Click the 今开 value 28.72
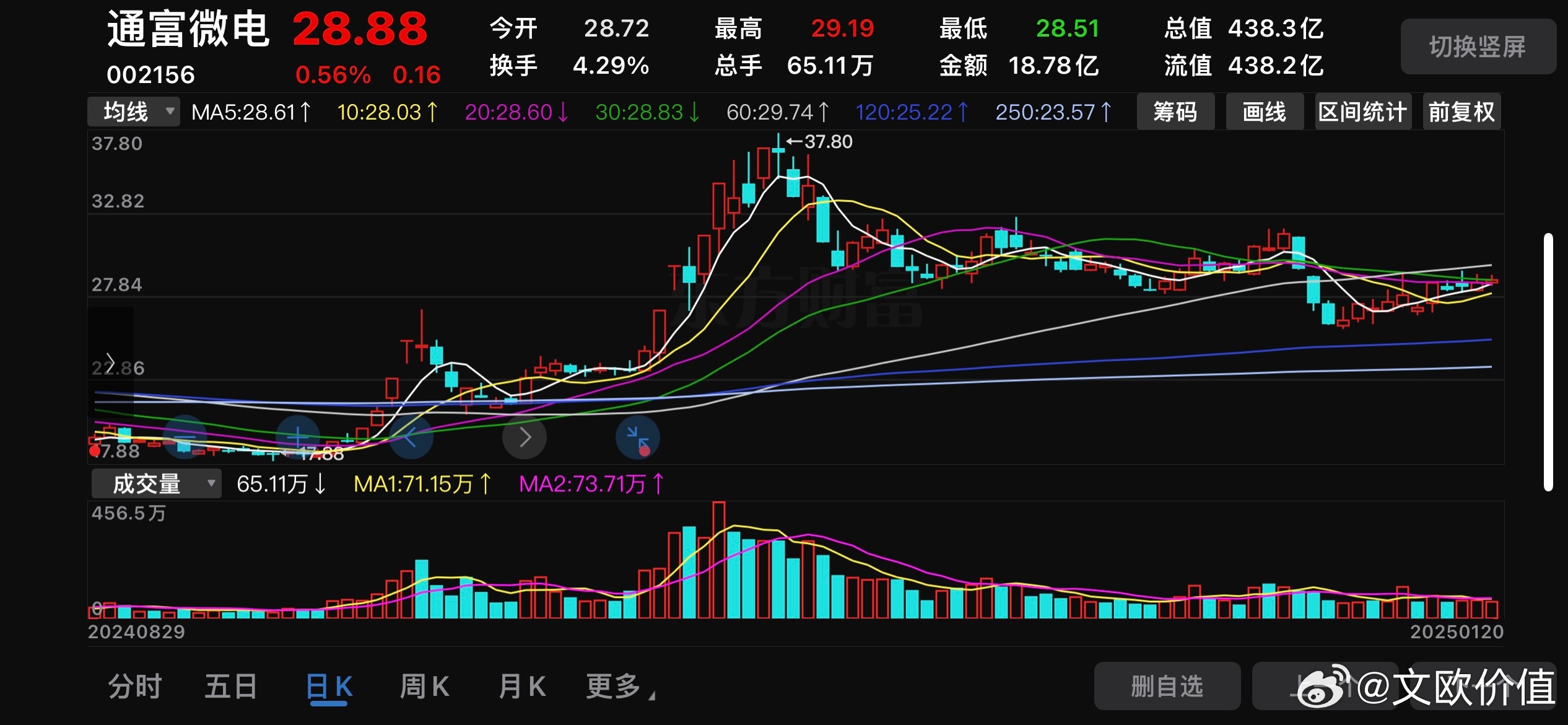Screen dimensions: 1568x725 (x=616, y=29)
